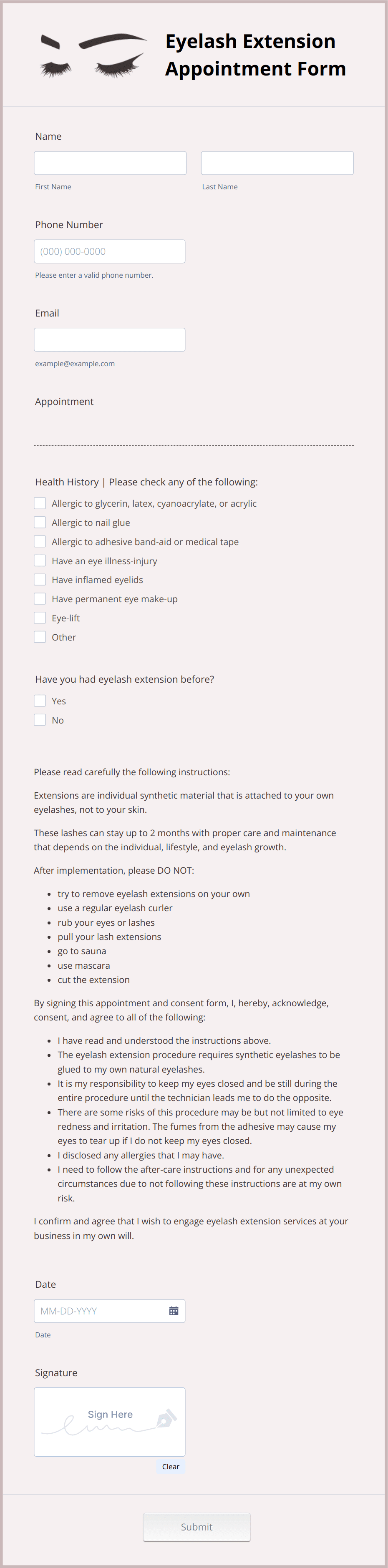Image resolution: width=388 pixels, height=1568 pixels.
Task: Check the eye illness-injury checkbox
Action: point(40,560)
